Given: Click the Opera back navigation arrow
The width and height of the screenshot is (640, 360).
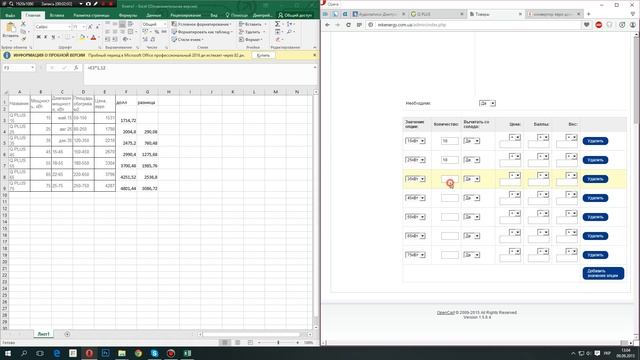Looking at the screenshot, I should coord(327,25).
